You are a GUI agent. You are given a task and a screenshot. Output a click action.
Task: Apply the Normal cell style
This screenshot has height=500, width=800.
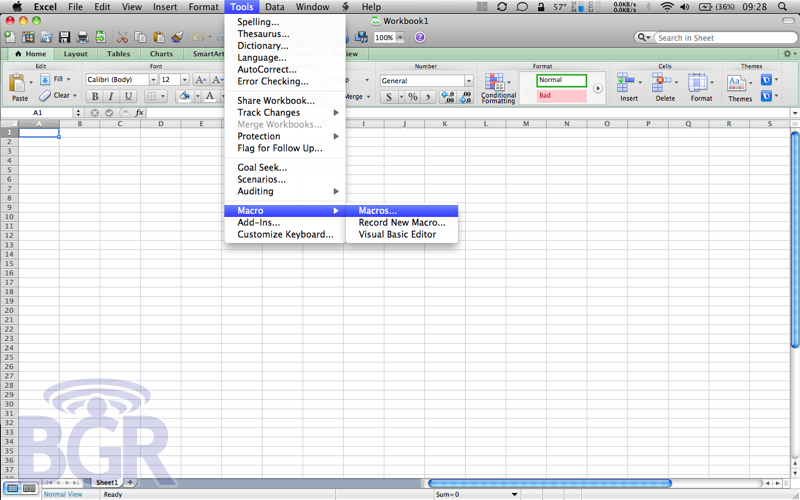tap(561, 80)
